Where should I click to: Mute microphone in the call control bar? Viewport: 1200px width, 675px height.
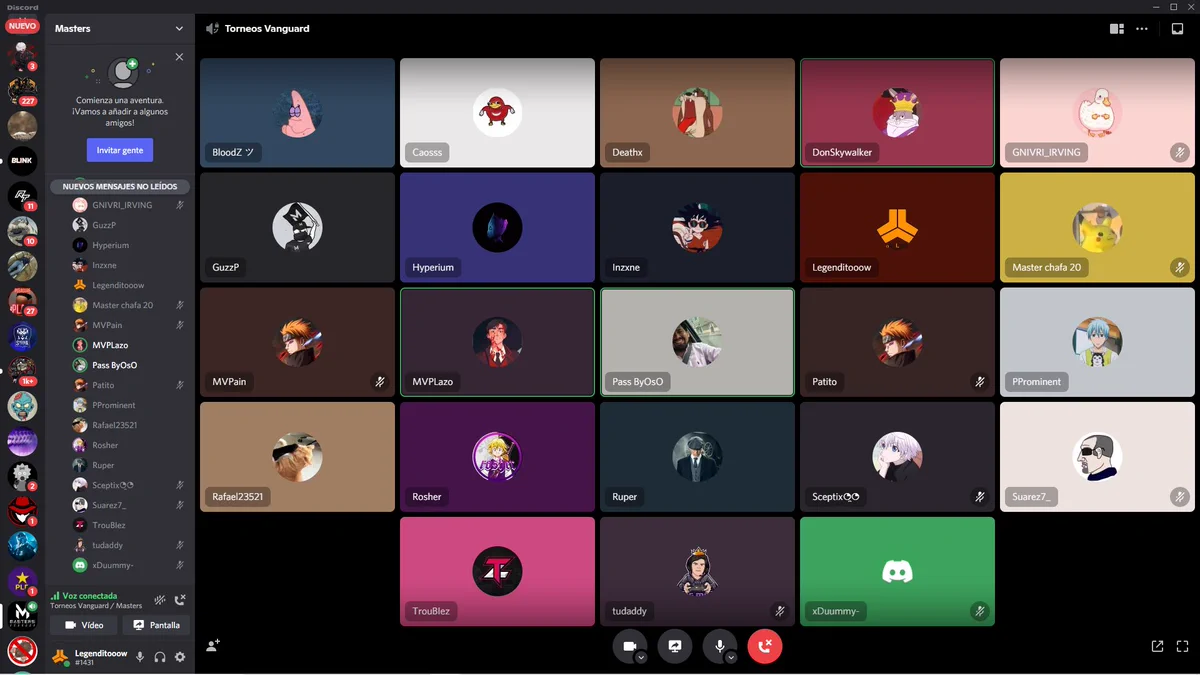point(719,646)
